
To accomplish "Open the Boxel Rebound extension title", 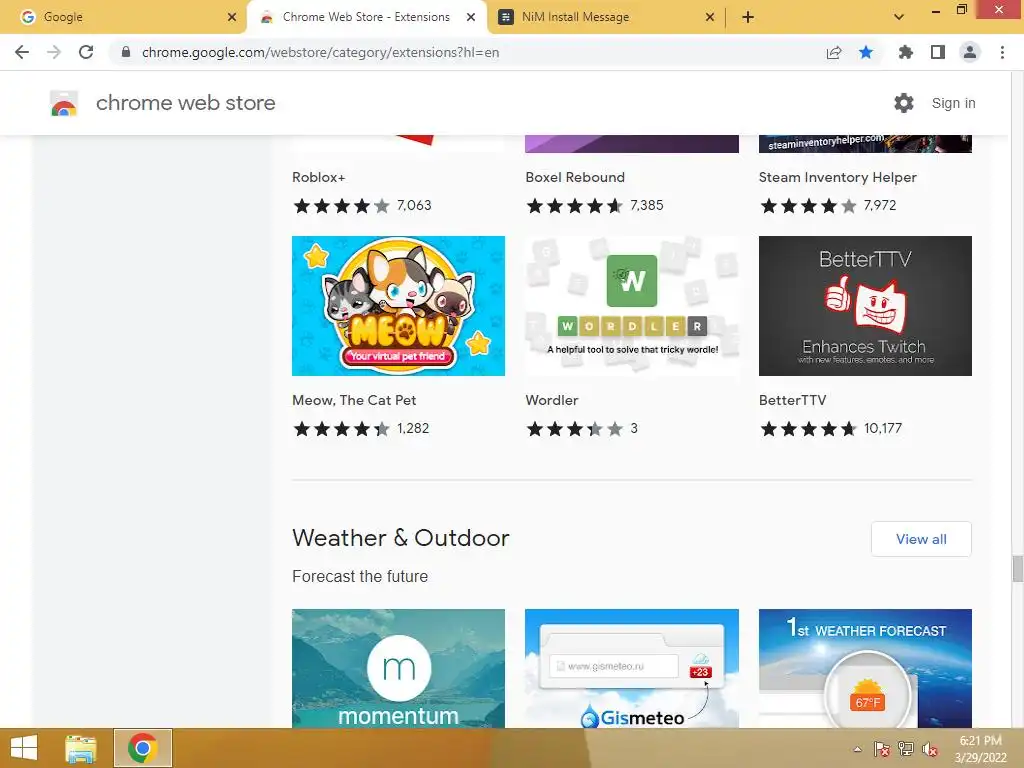I will 575,177.
